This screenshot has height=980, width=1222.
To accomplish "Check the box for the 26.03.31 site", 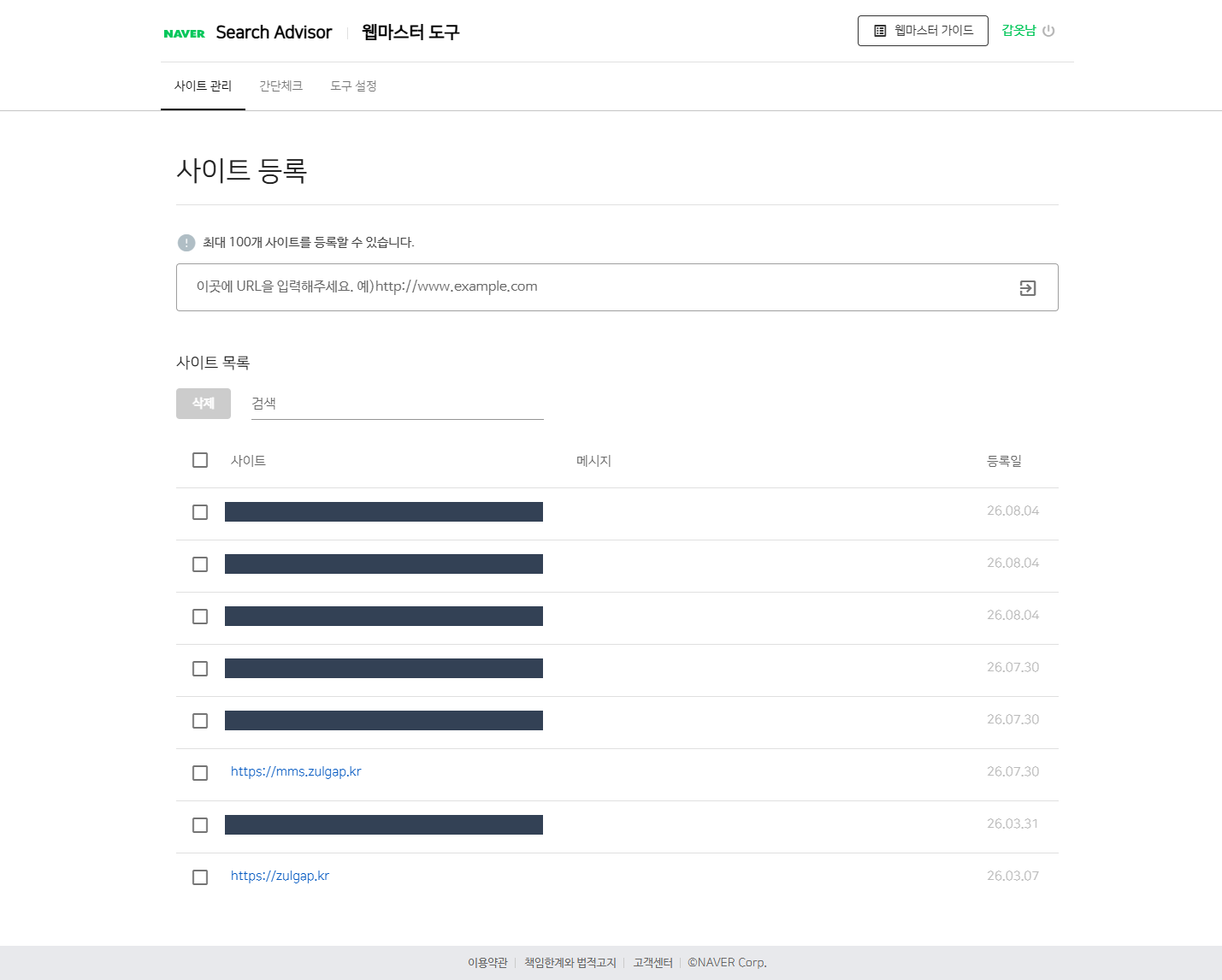I will (x=200, y=825).
